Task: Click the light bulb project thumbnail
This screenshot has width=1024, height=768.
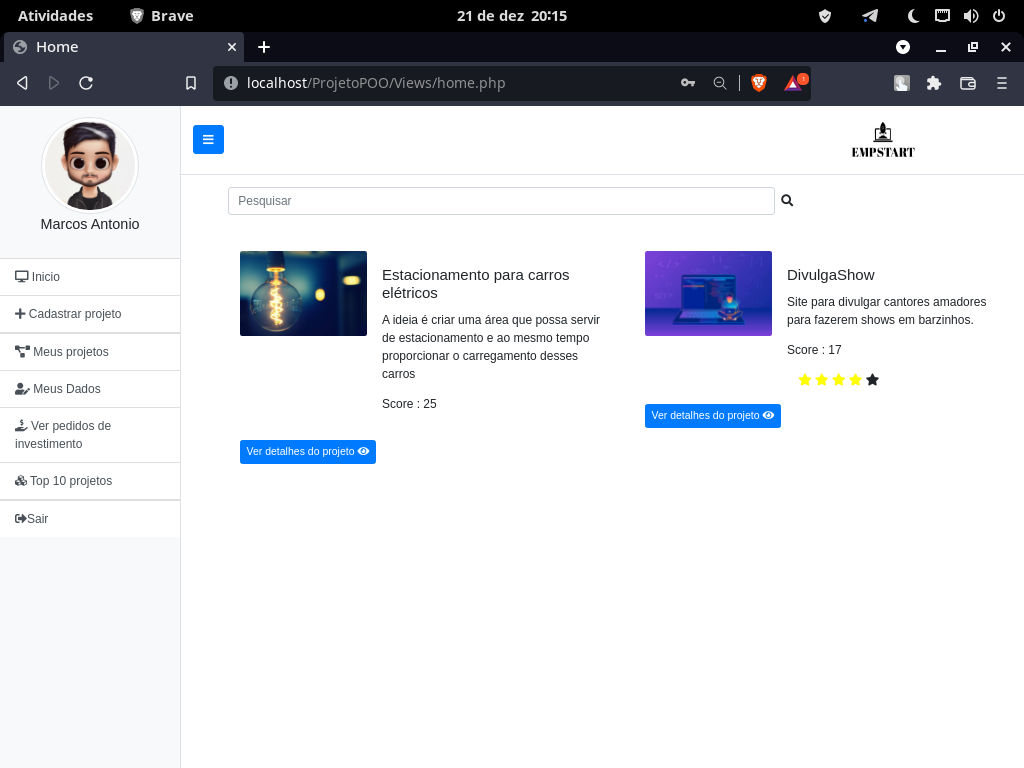Action: tap(303, 293)
